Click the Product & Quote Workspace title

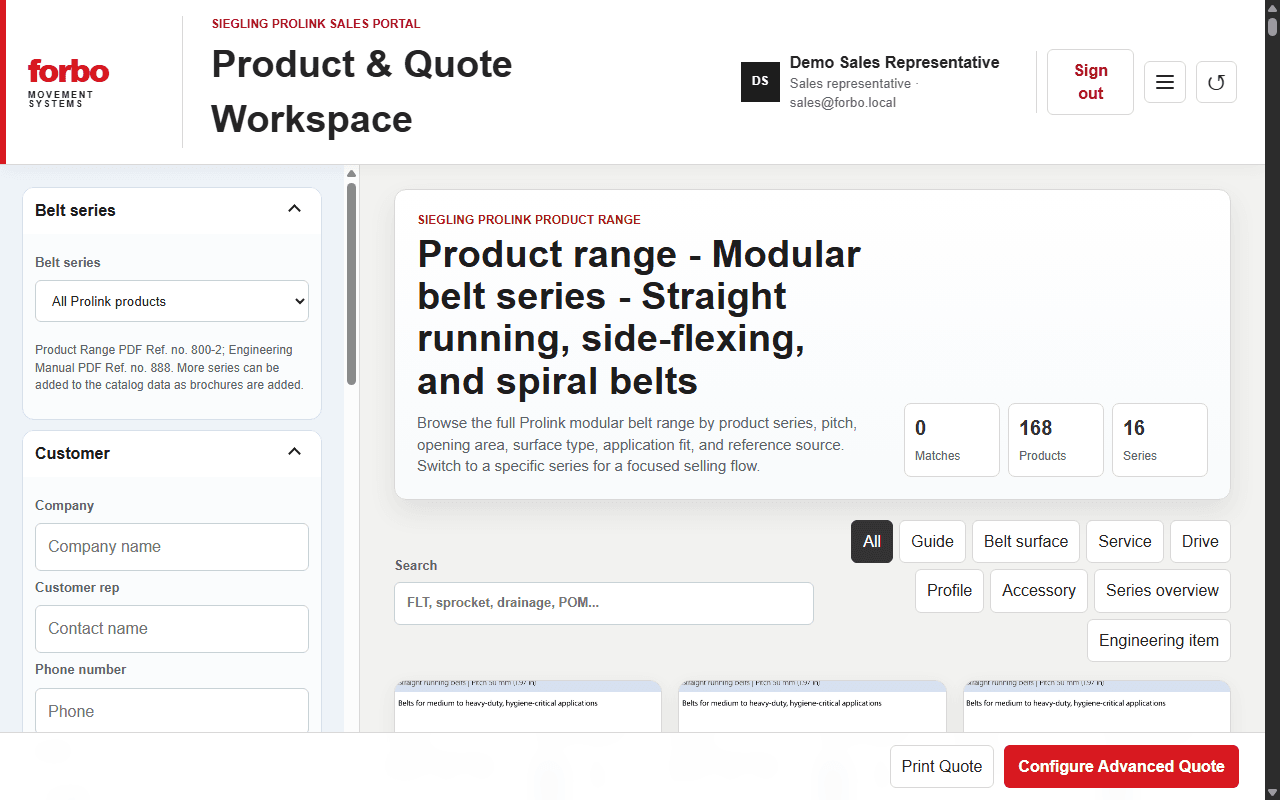pos(362,91)
